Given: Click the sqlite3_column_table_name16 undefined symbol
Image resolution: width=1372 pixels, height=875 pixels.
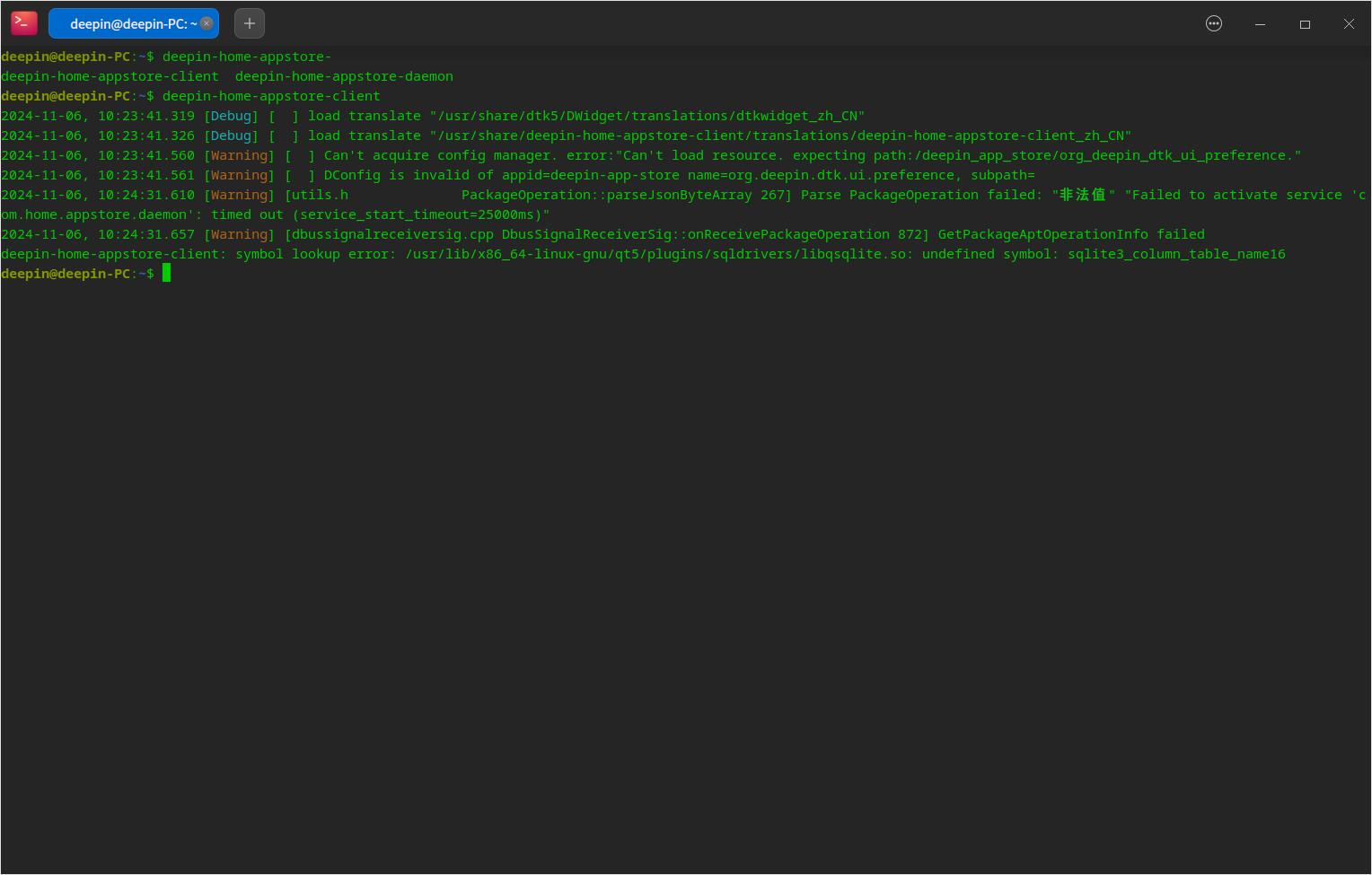Looking at the screenshot, I should click(1176, 254).
